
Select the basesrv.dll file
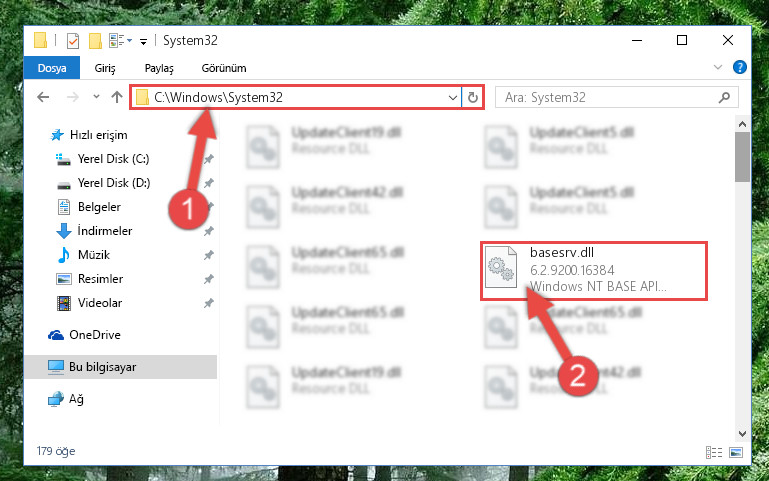pyautogui.click(x=593, y=270)
